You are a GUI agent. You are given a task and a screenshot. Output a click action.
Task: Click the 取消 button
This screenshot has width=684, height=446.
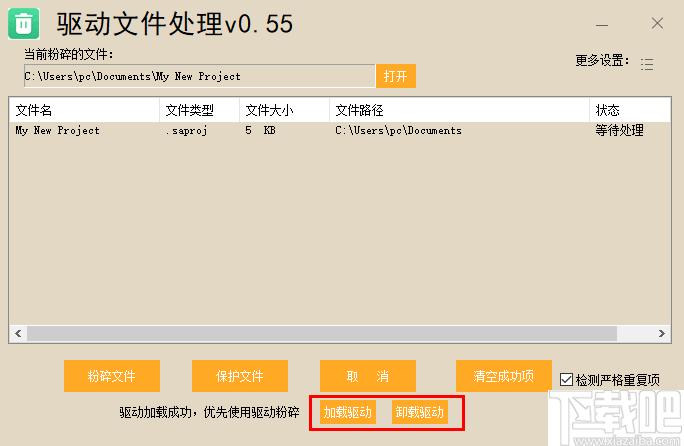[367, 376]
